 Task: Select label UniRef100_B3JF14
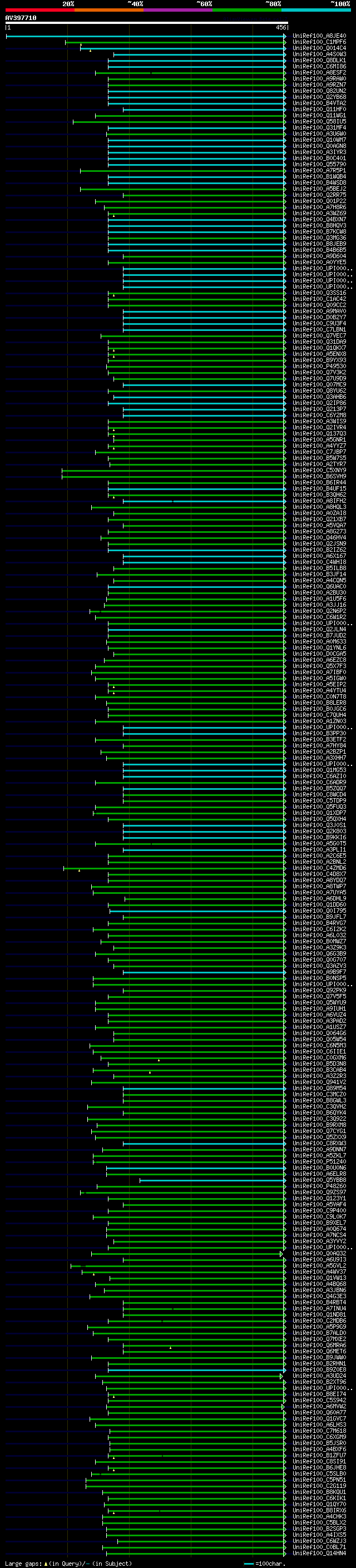point(319,575)
